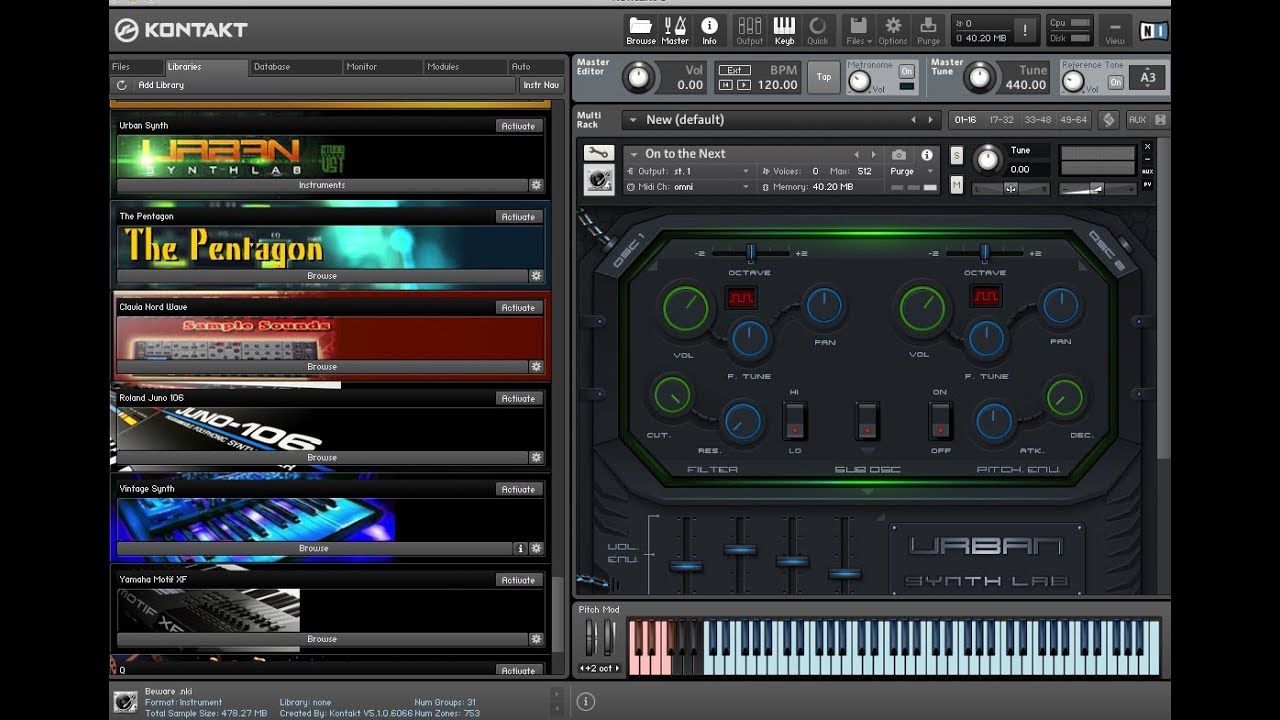Show the instrument info icon
This screenshot has width=1280, height=720.
tap(927, 155)
